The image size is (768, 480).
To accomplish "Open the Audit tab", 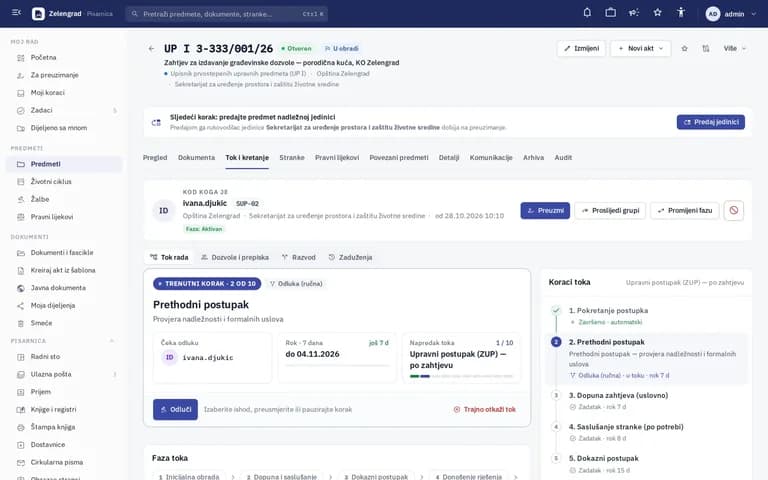I will coord(563,158).
